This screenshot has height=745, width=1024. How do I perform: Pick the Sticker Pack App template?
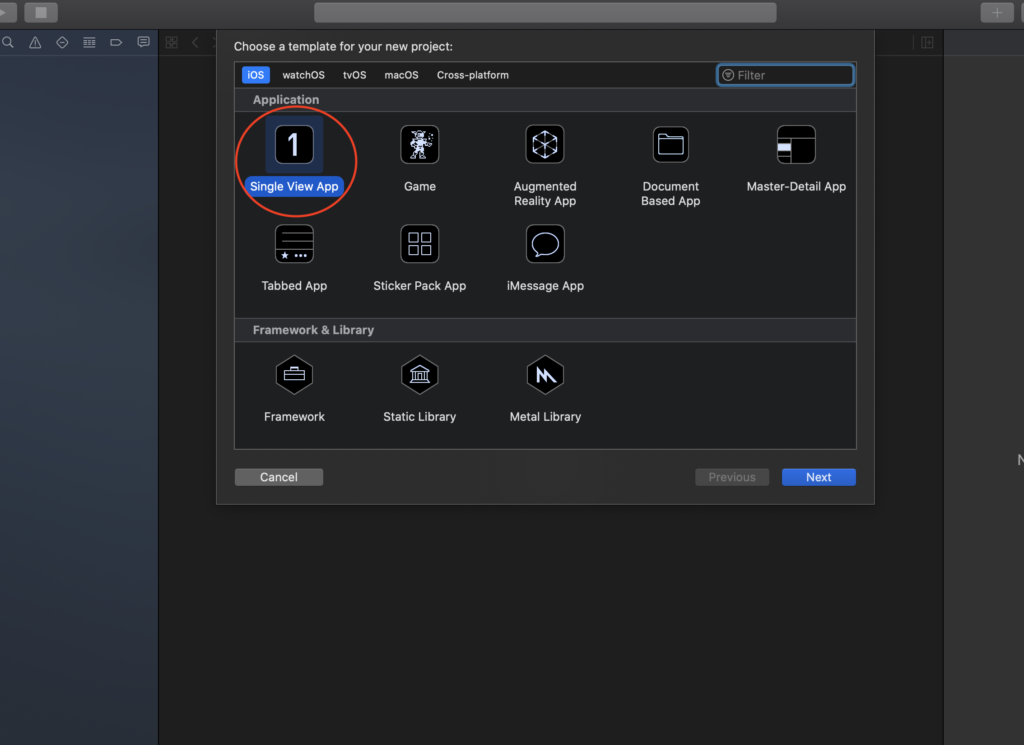419,244
